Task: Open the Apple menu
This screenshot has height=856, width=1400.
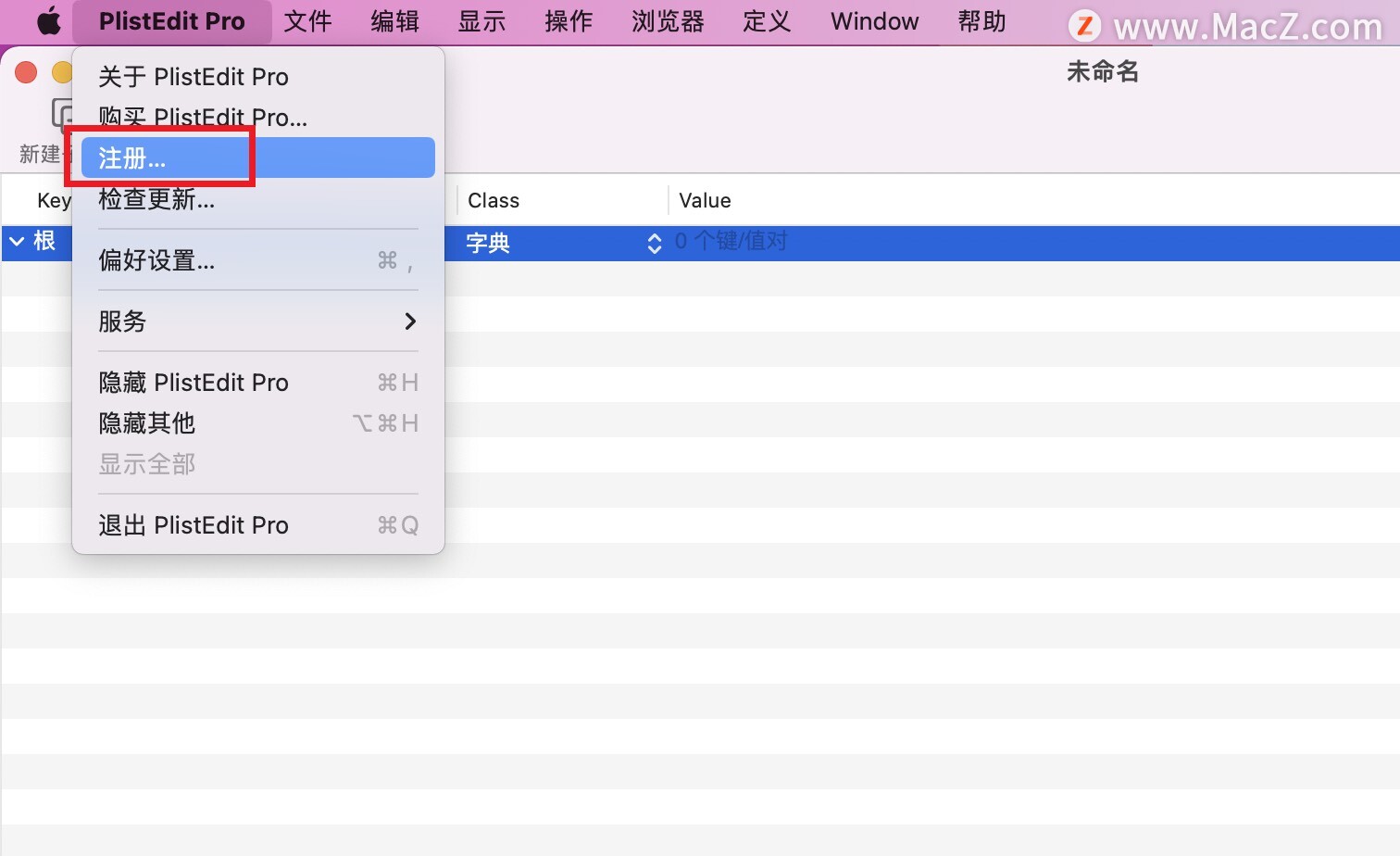Action: [48, 21]
